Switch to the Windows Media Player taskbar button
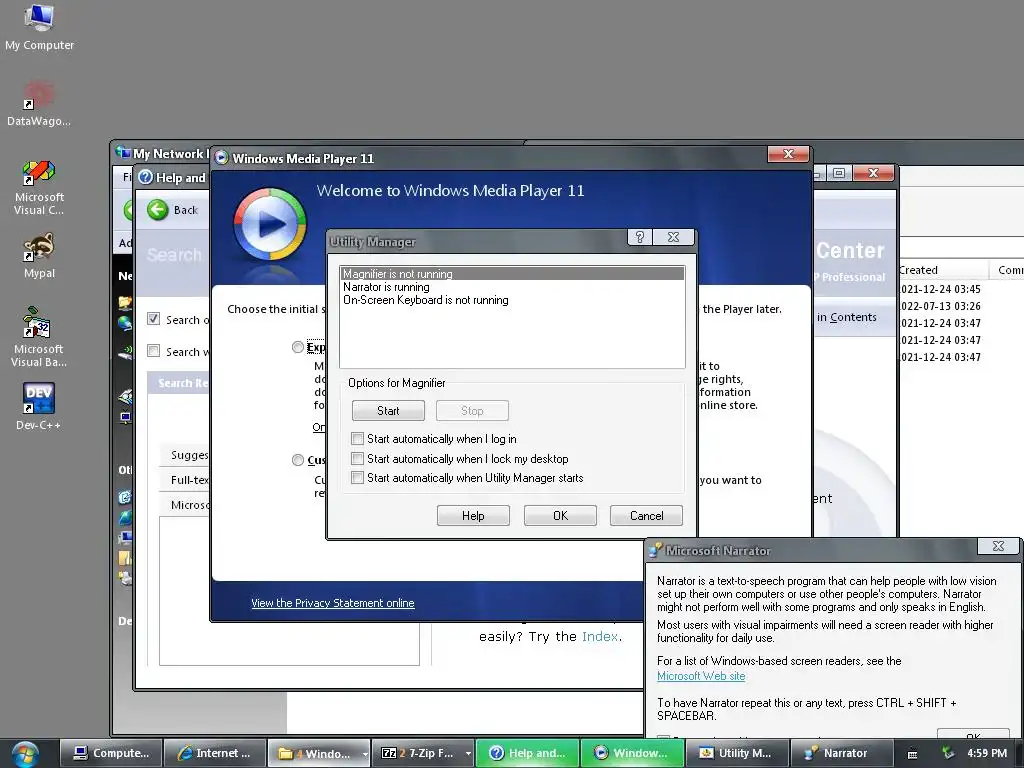Screen dimensions: 1024x768 tap(632, 753)
